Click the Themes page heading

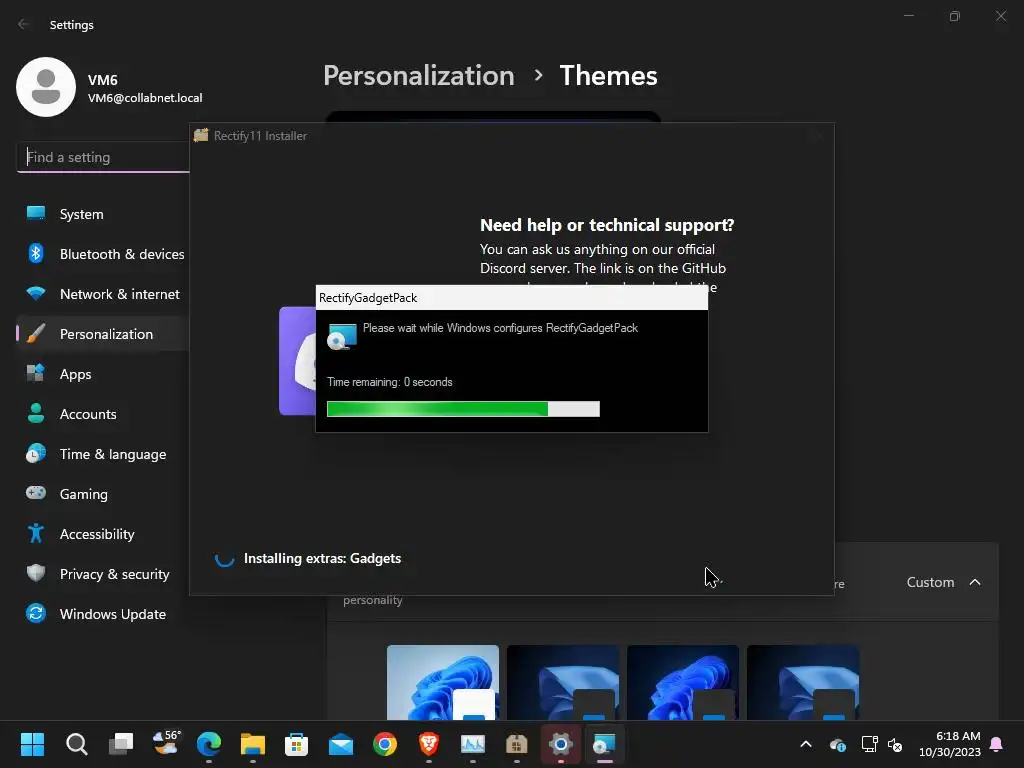pyautogui.click(x=608, y=76)
